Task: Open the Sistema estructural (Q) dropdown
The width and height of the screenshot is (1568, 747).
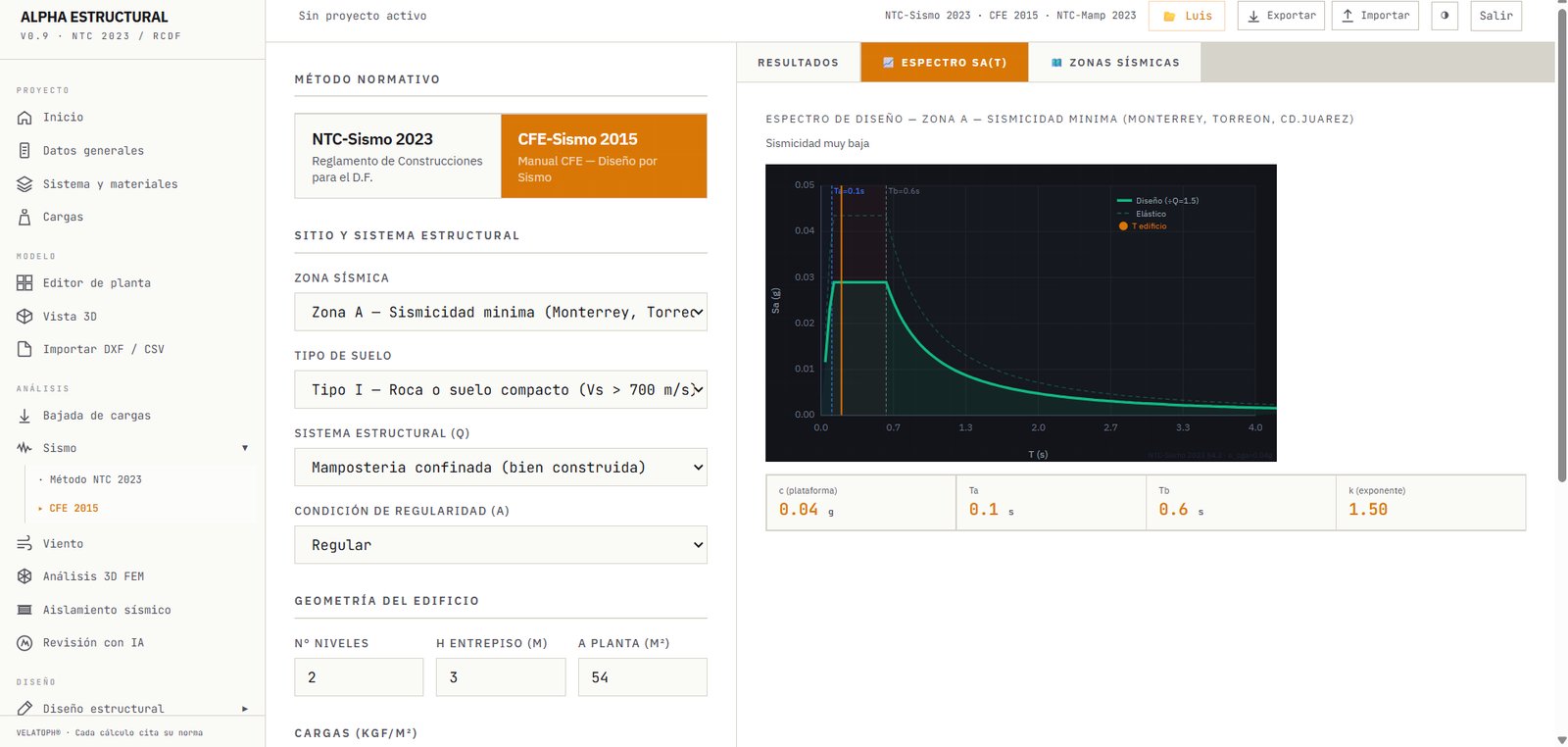Action: [x=501, y=467]
